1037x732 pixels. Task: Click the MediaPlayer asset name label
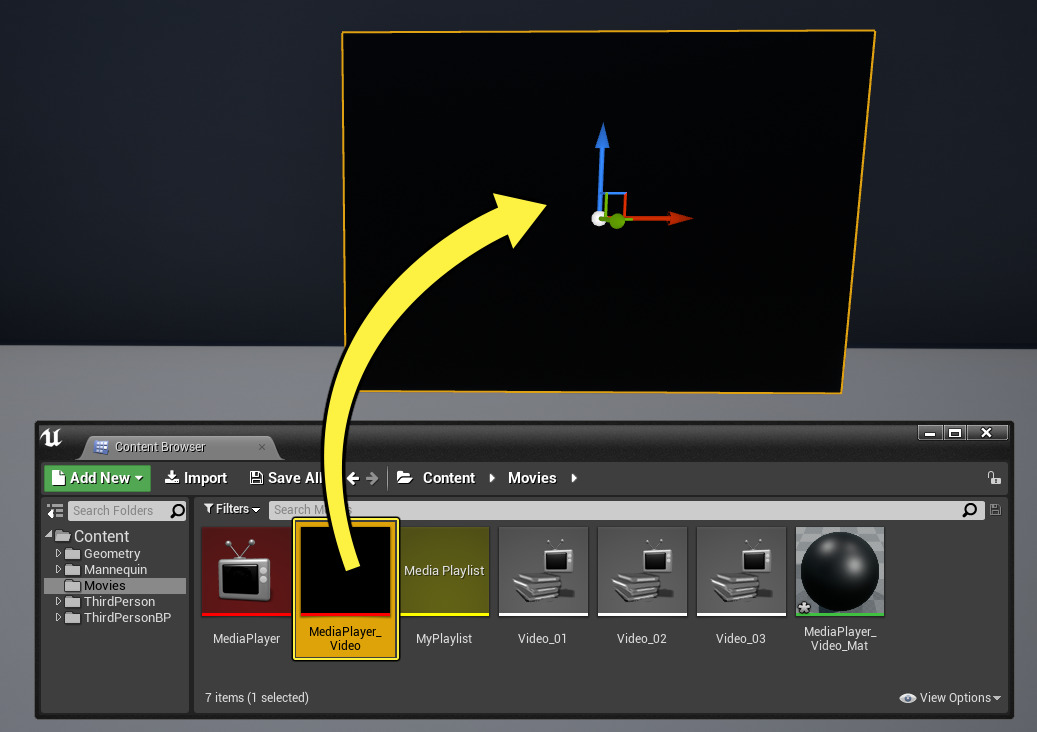(246, 639)
